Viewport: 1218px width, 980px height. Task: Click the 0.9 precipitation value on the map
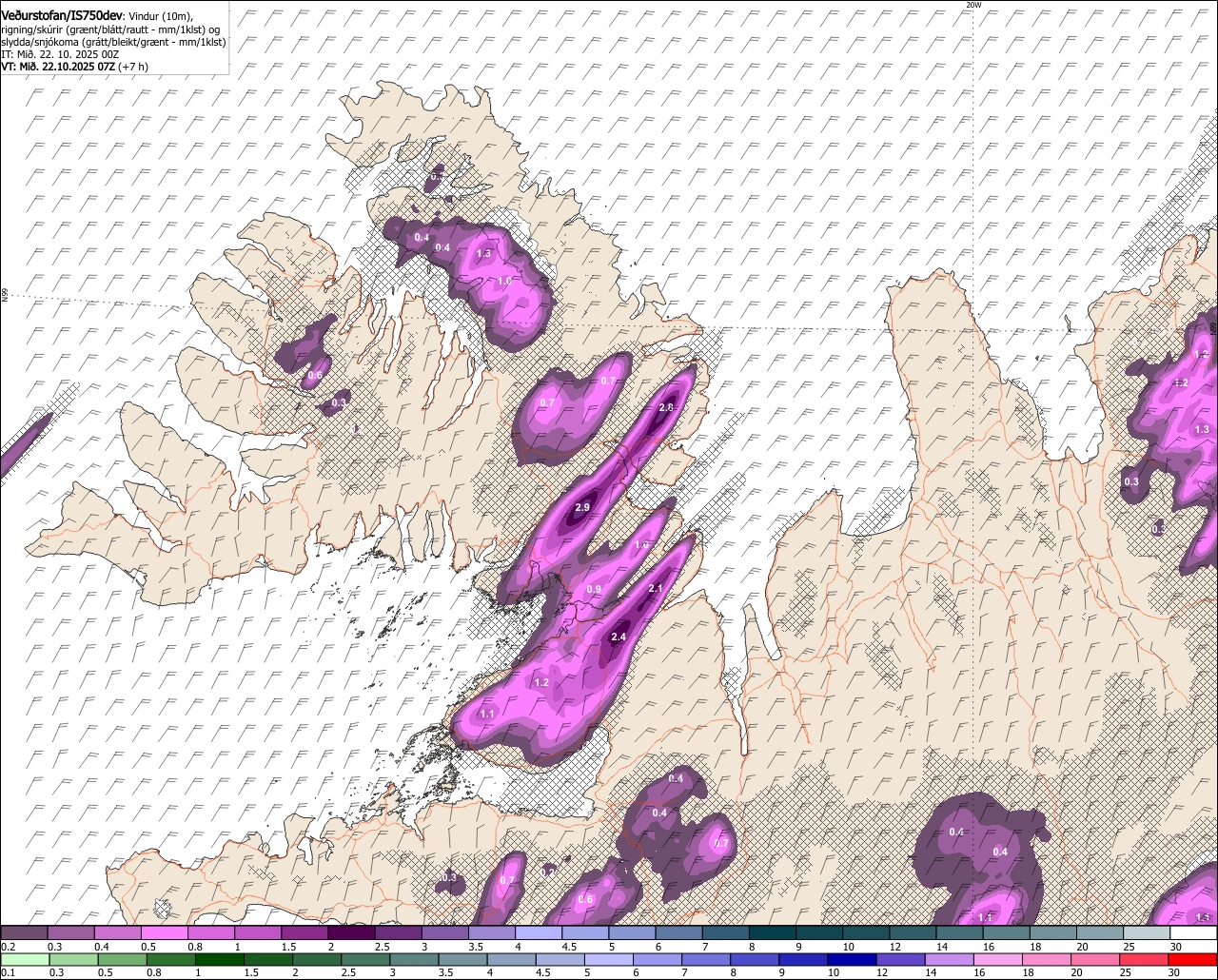594,590
